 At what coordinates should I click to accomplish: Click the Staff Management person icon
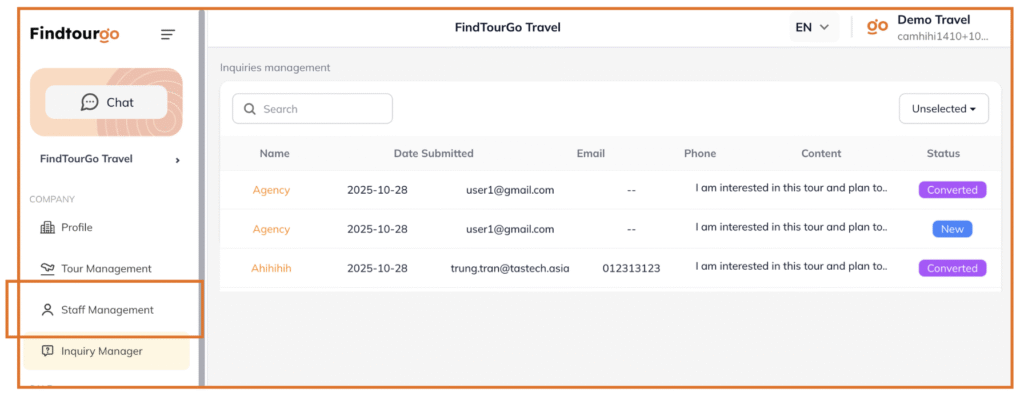point(47,310)
